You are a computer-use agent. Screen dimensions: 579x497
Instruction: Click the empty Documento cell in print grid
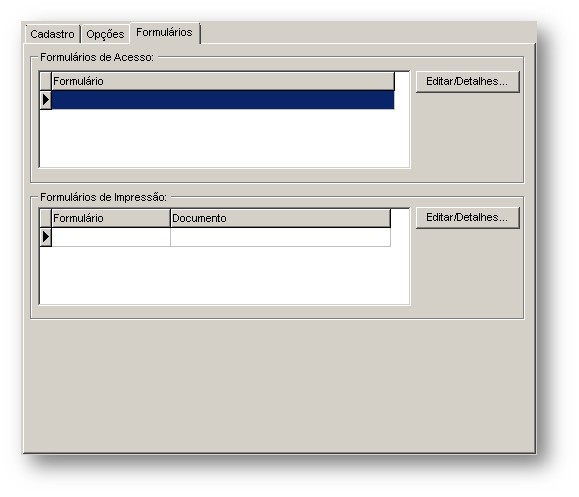[280, 237]
